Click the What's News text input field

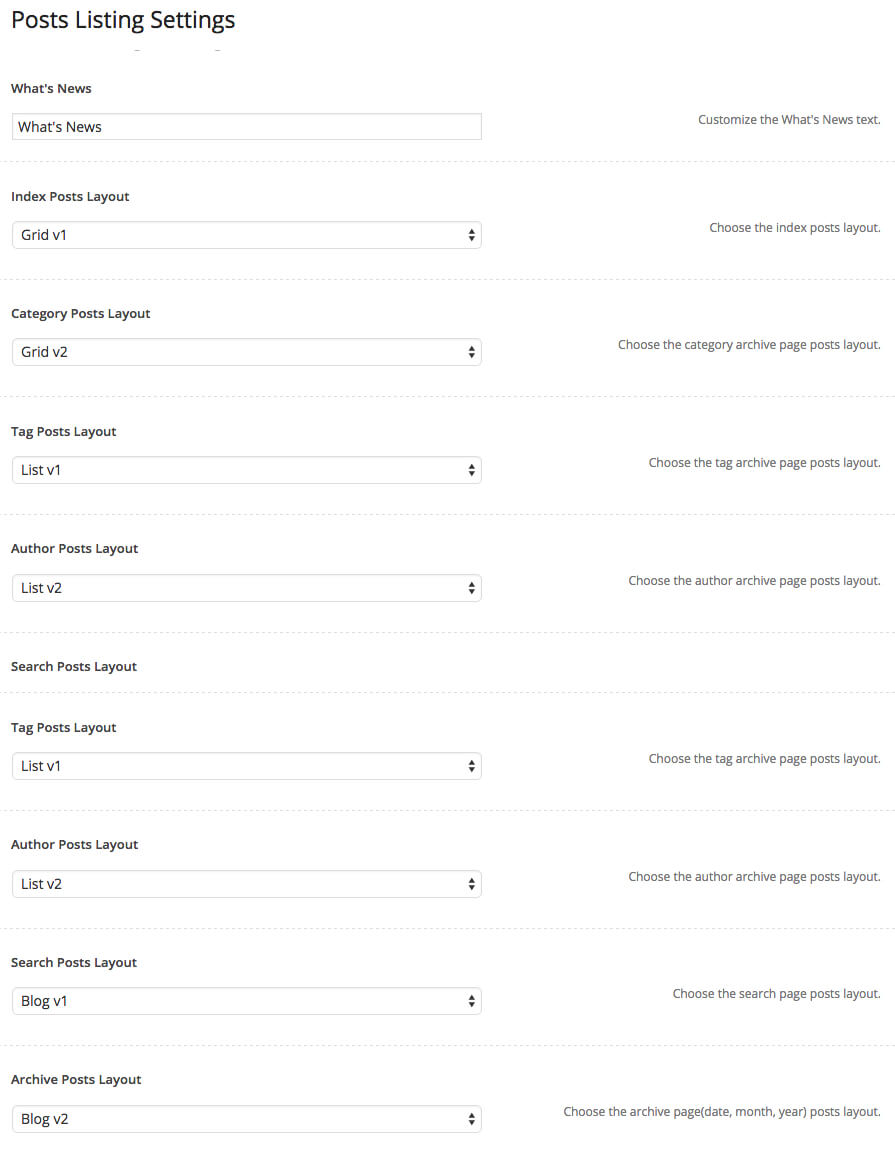click(x=247, y=127)
